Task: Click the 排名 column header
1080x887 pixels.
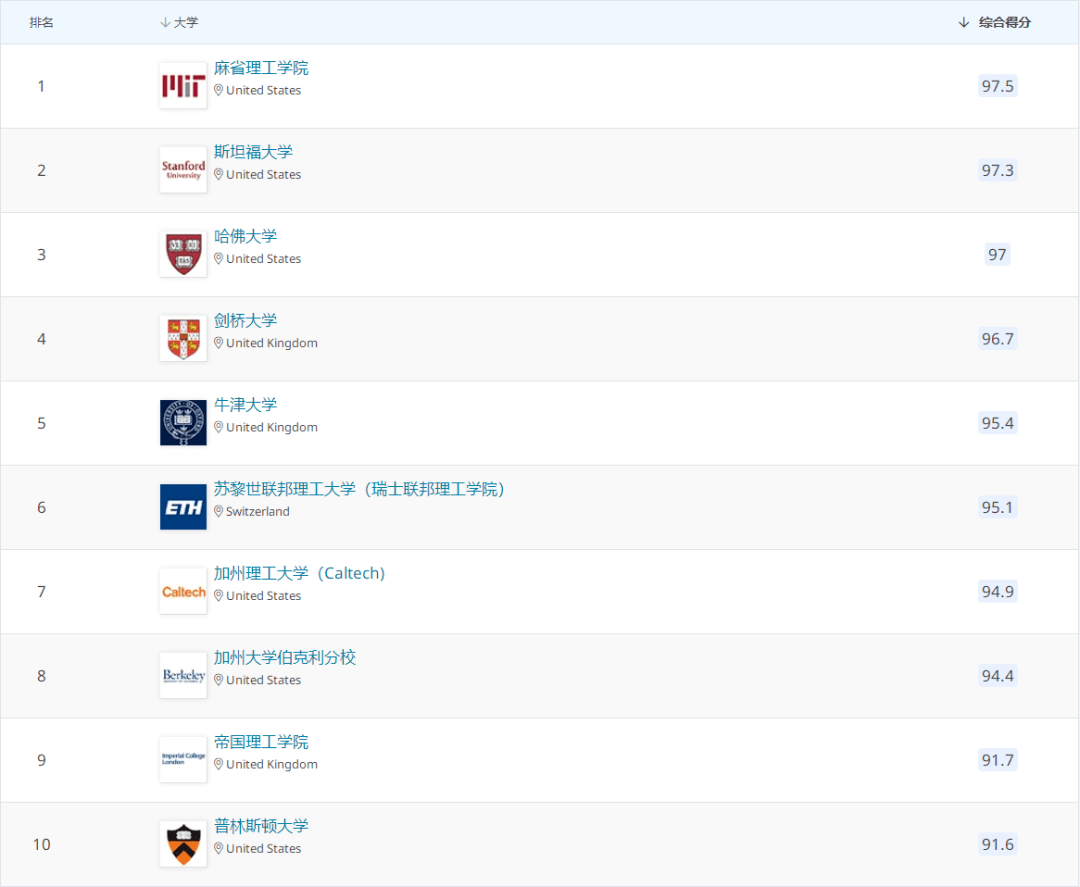Action: coord(41,23)
